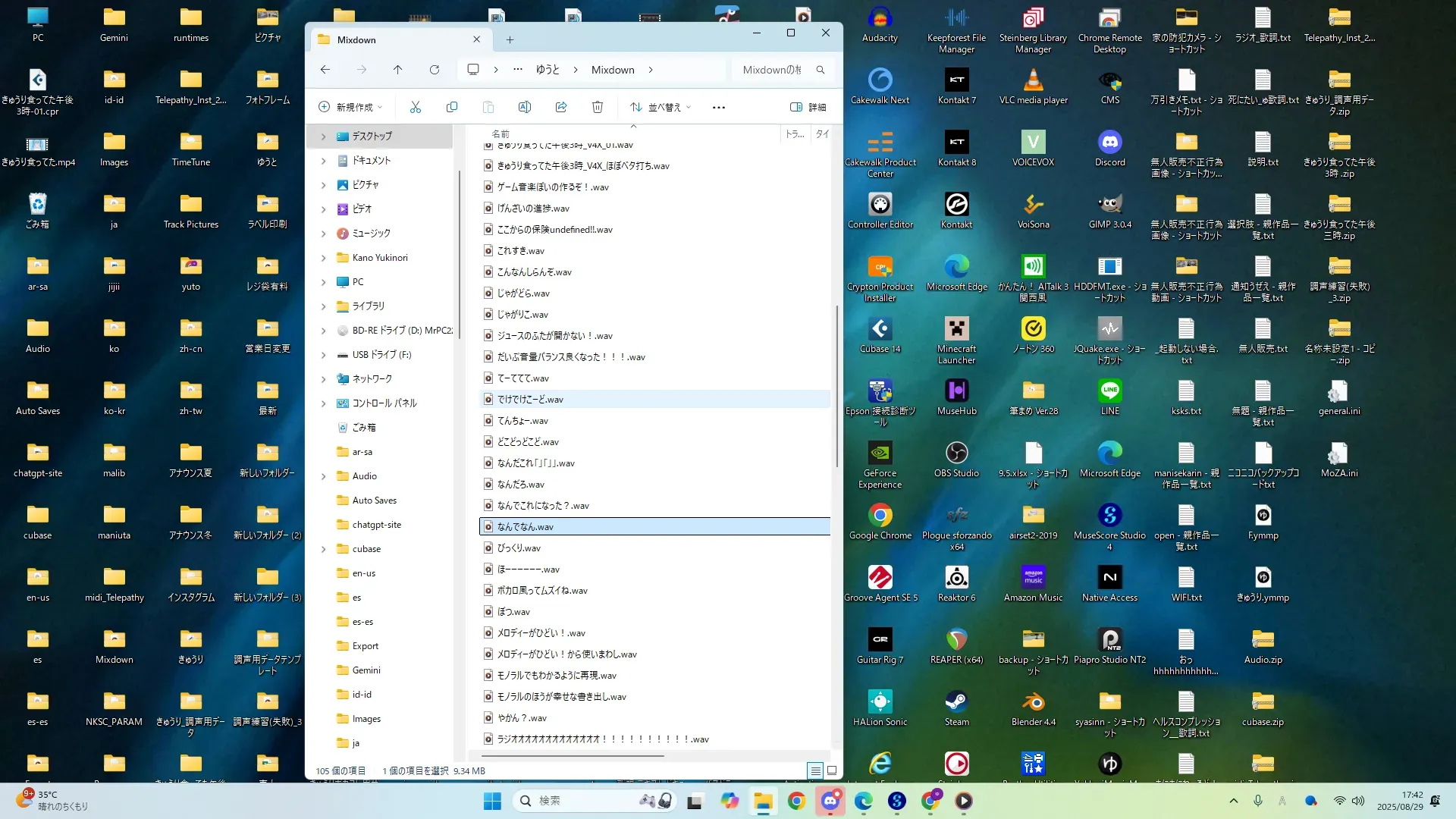Expand the cubase folder in navigation pane
Screen dimensions: 1456x819
[324, 549]
